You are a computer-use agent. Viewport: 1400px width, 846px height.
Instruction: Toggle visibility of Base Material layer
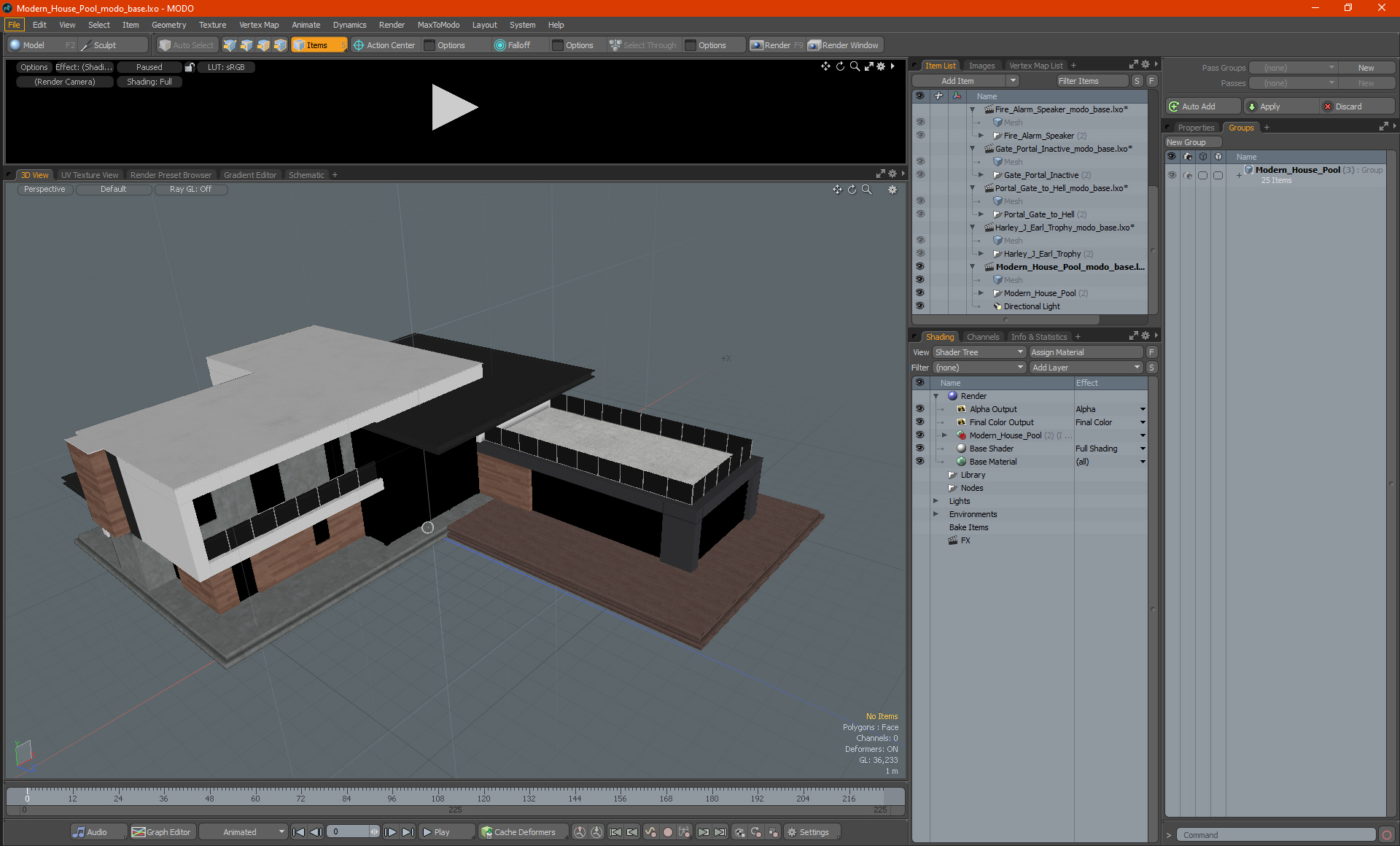920,462
